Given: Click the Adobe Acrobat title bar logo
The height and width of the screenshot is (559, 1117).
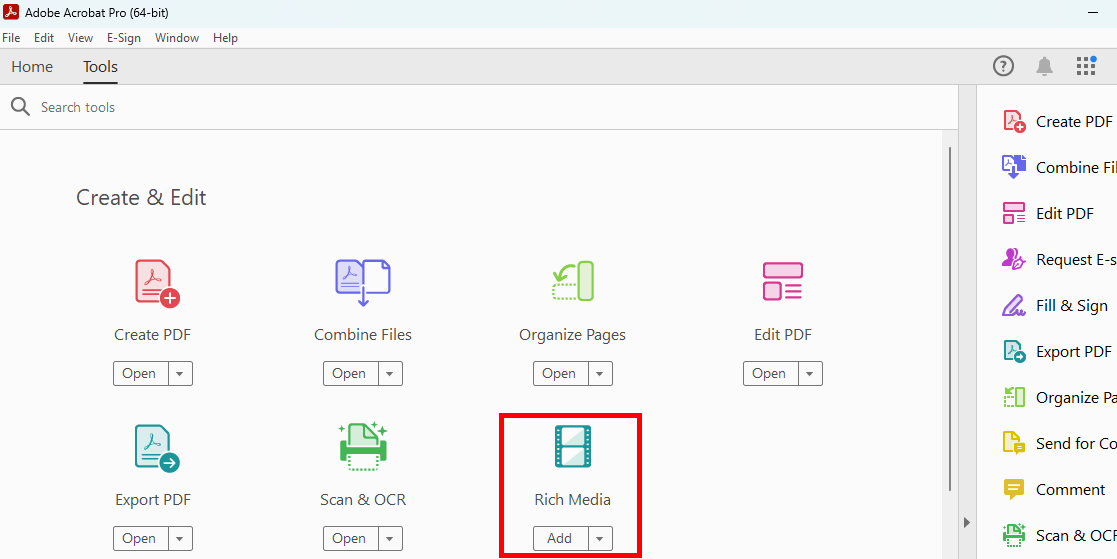Looking at the screenshot, I should click(11, 13).
